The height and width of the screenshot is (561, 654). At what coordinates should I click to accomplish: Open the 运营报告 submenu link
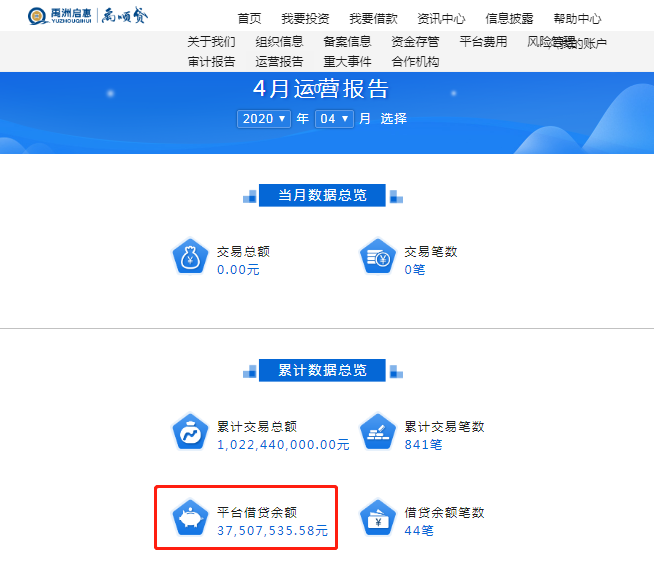(279, 62)
